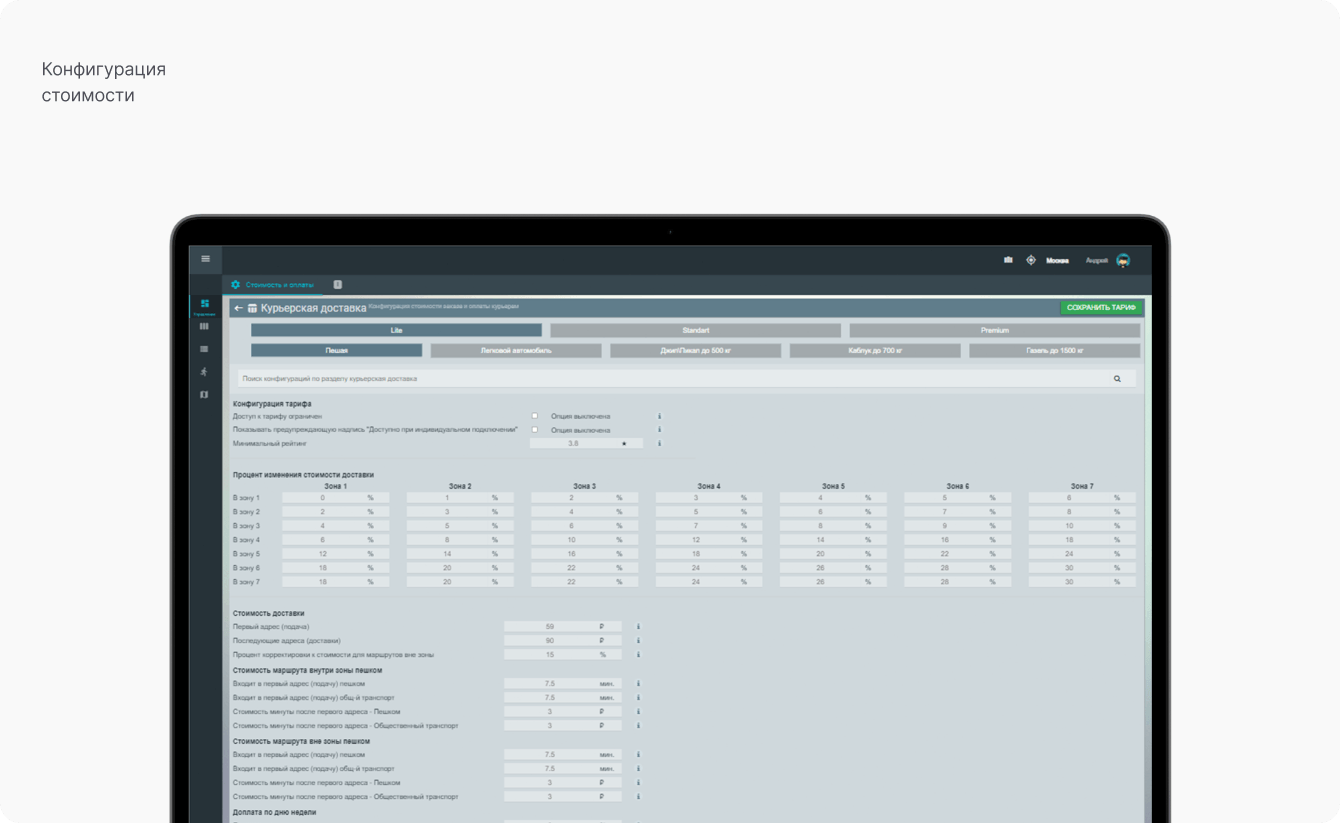The height and width of the screenshot is (823, 1340).
Task: Click the Первый адрес (подача) price field
Action: pyautogui.click(x=563, y=627)
